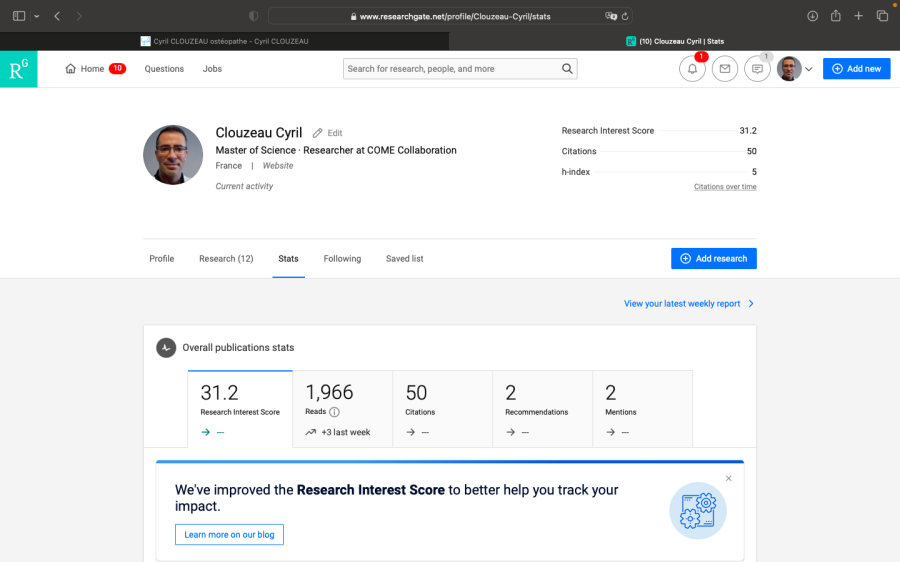Open the messages envelope icon
This screenshot has height=562, width=900.
(x=725, y=69)
